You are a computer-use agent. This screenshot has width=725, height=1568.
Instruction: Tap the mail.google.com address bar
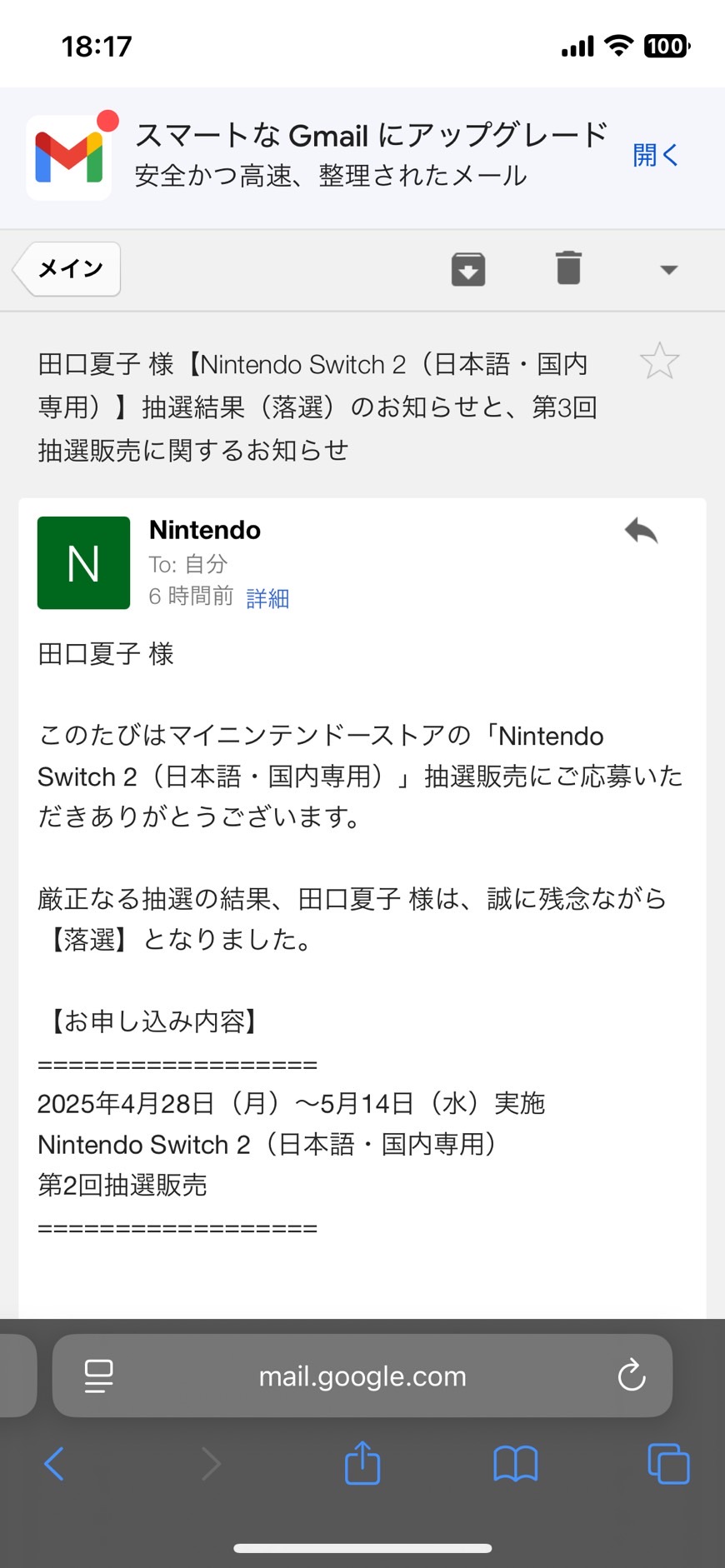[x=362, y=1376]
